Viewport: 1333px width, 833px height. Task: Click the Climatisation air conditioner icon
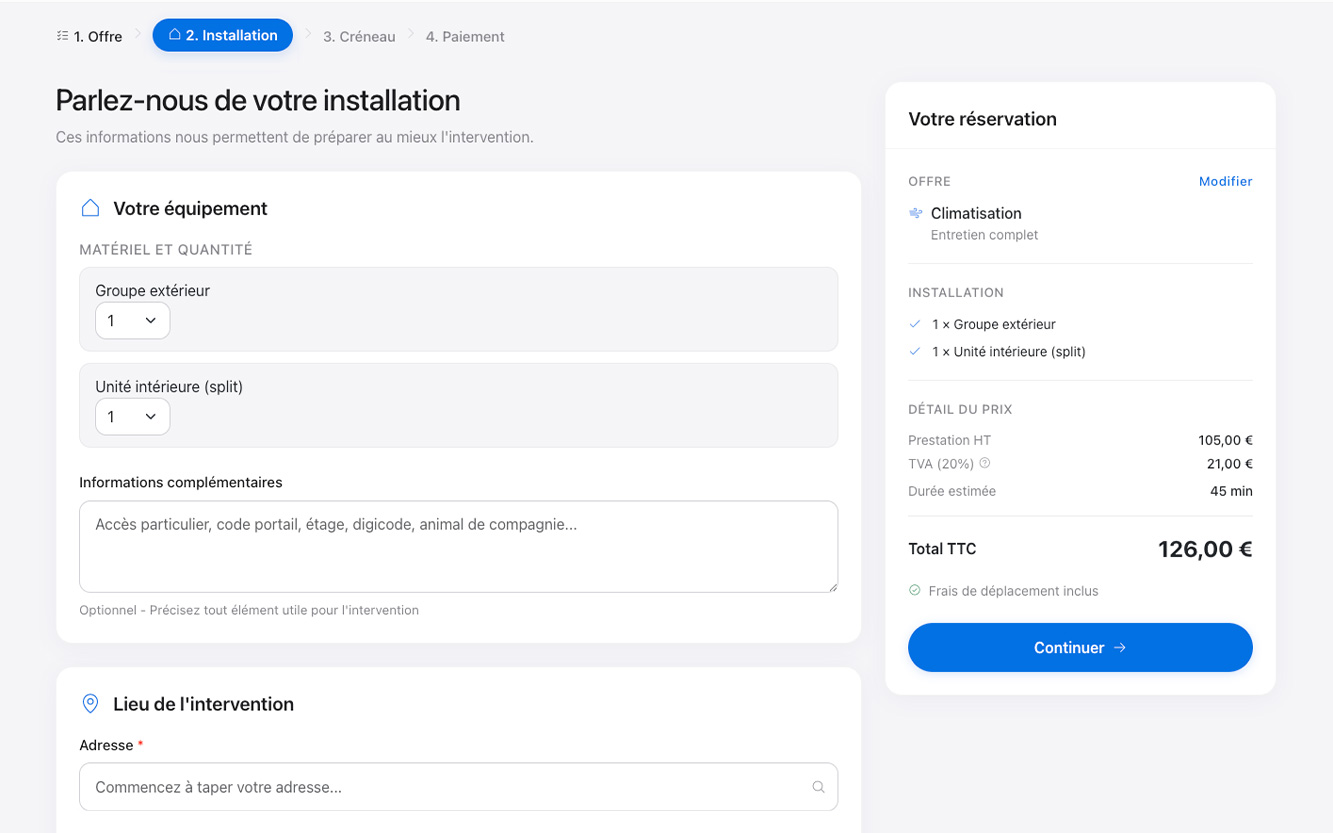(915, 213)
